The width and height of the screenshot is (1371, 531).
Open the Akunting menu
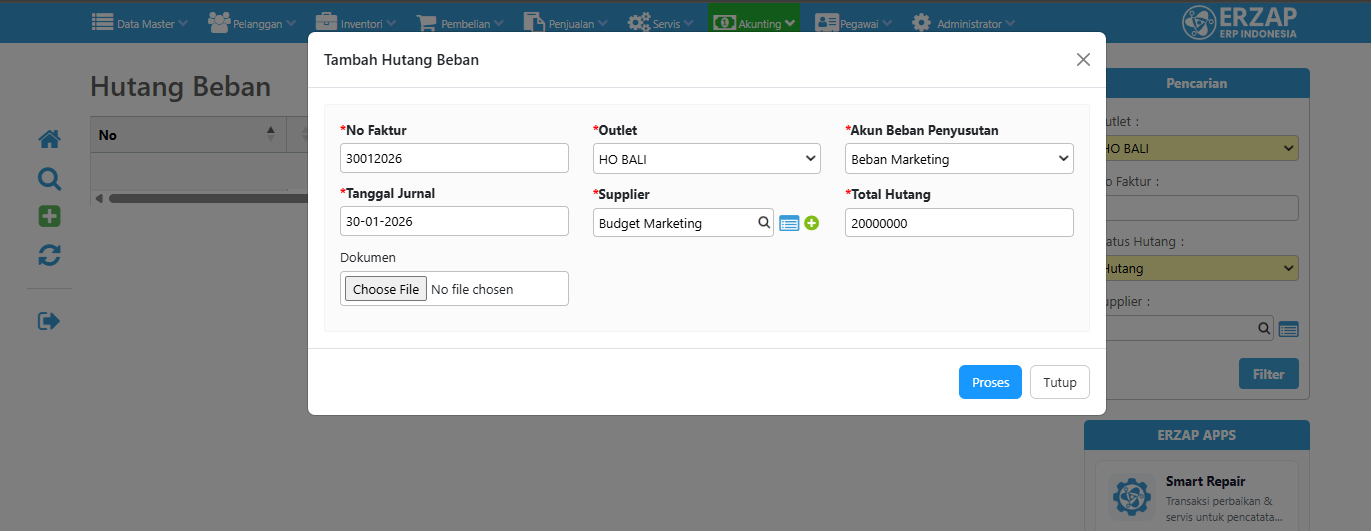(753, 22)
